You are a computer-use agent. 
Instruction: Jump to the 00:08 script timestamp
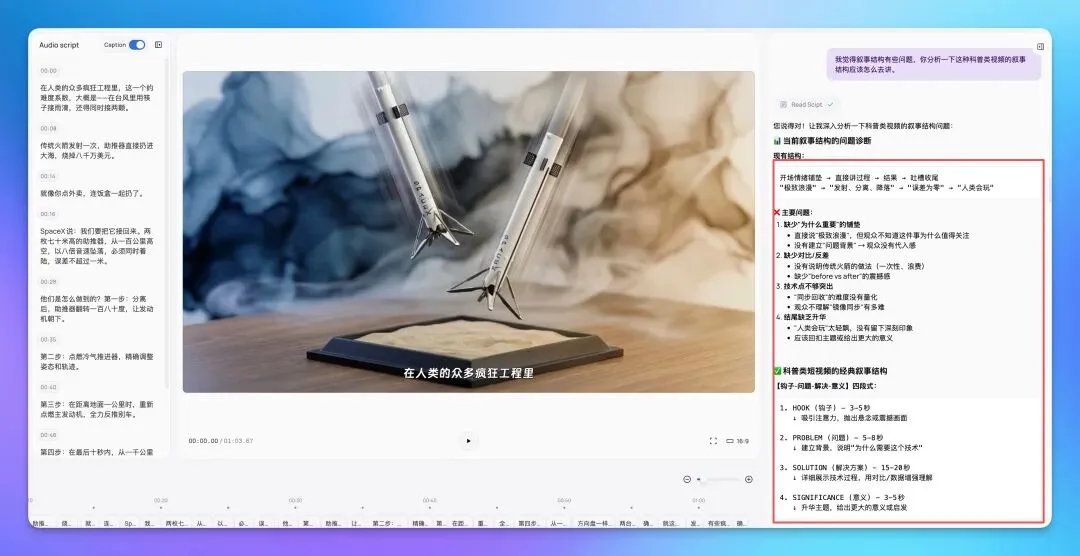tap(48, 128)
